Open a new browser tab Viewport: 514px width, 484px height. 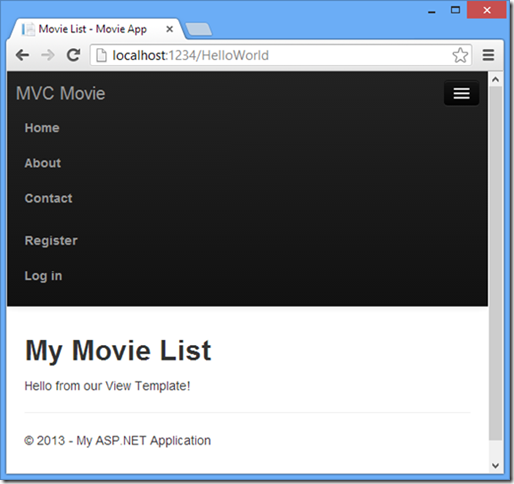click(198, 29)
